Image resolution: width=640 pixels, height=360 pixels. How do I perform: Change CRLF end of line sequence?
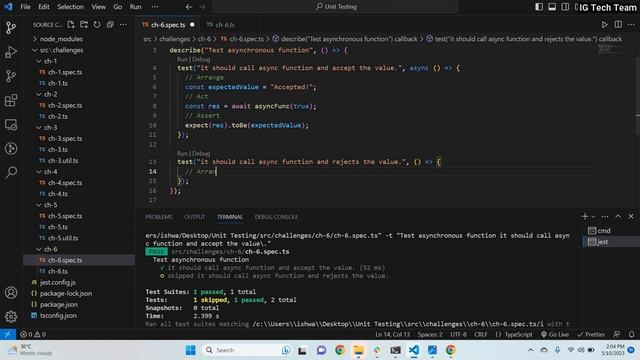(481, 334)
